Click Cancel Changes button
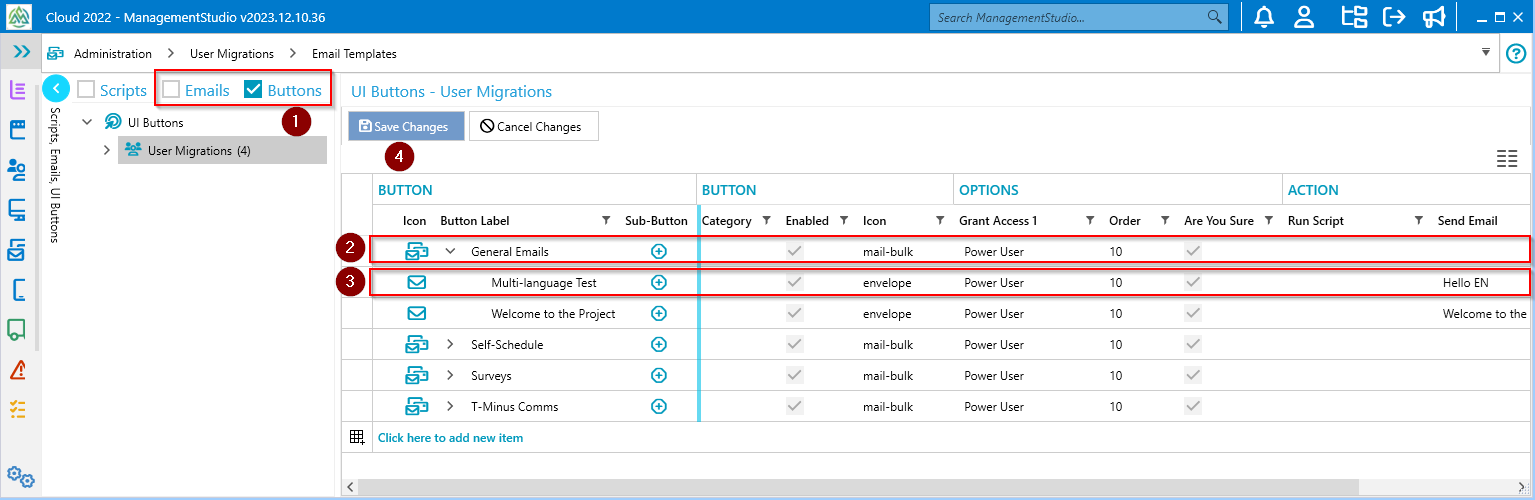The width and height of the screenshot is (1535, 500). (x=533, y=126)
